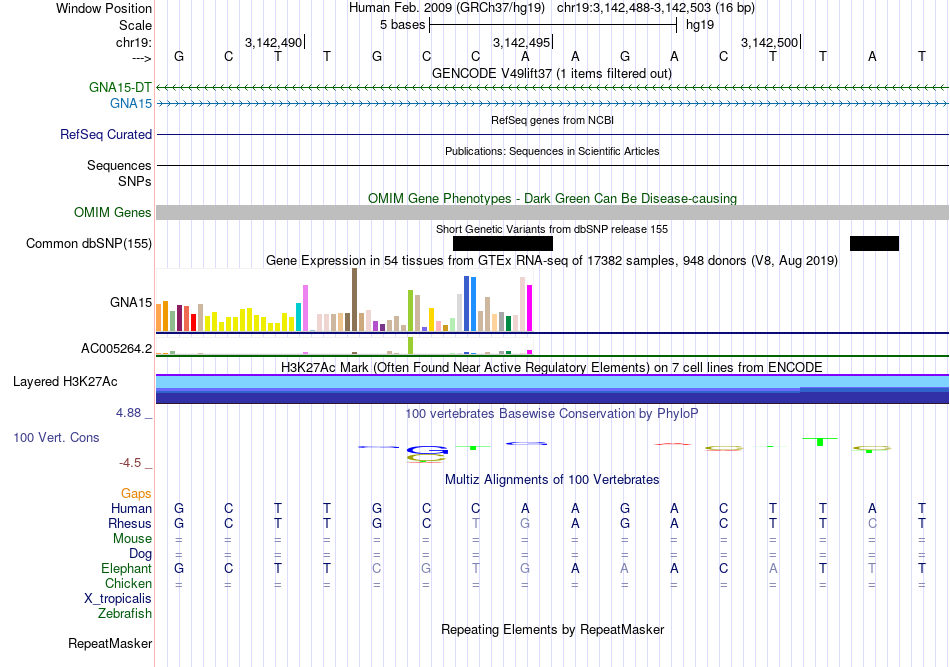The image size is (950, 667).
Task: Click the H3K27Ac Mark ENCODE track title
Action: click(552, 367)
